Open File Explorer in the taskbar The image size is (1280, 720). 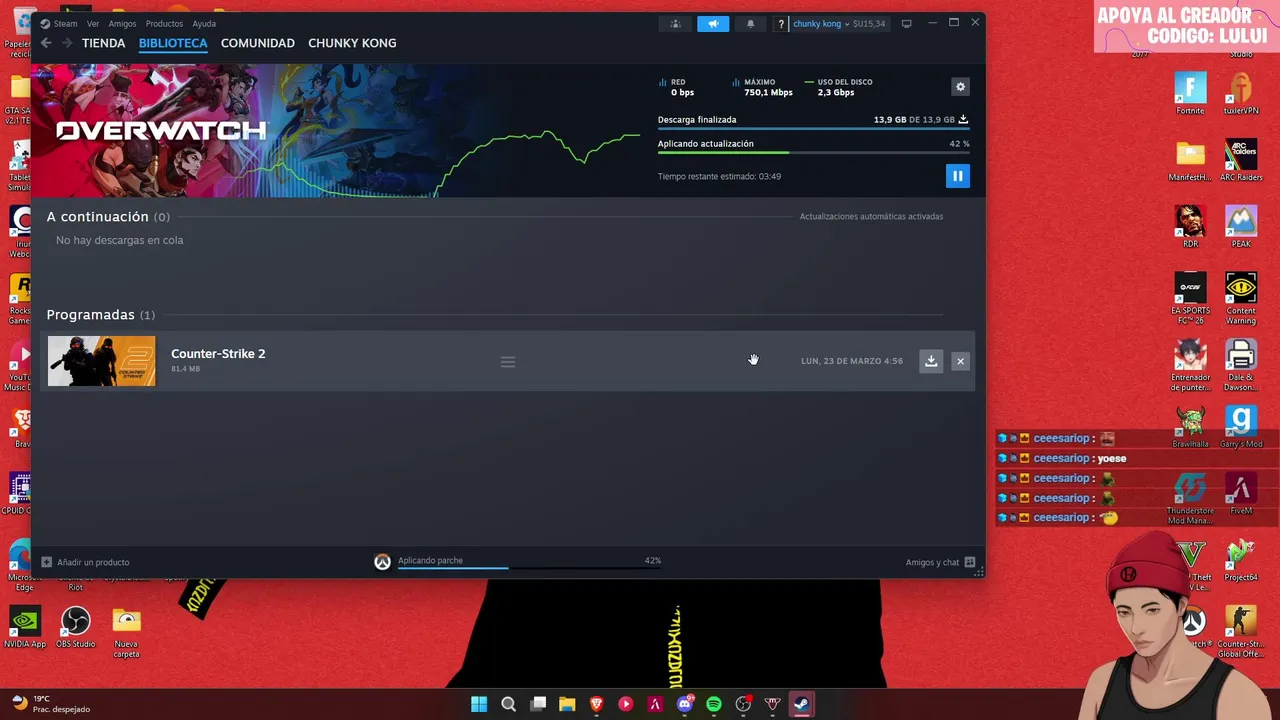(x=567, y=704)
